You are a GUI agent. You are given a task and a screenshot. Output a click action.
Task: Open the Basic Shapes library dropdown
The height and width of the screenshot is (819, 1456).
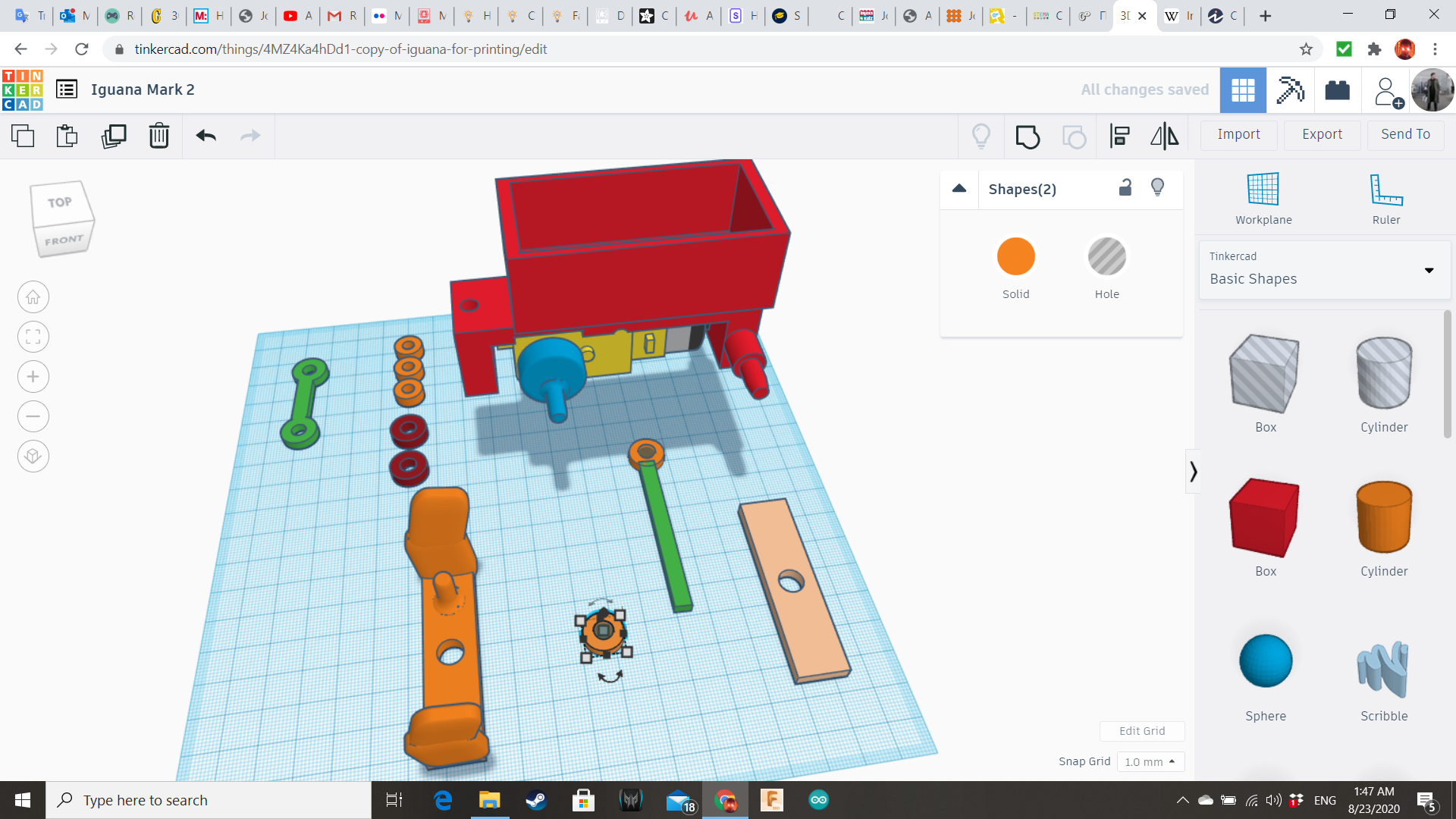[x=1428, y=271]
